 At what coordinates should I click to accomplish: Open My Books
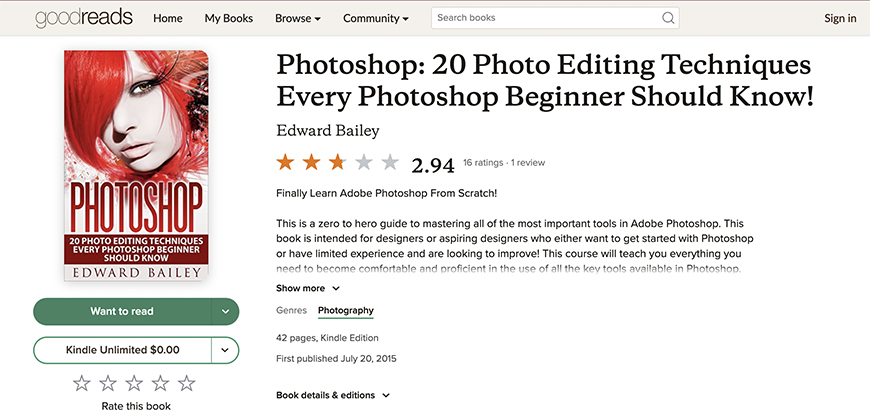pos(229,18)
